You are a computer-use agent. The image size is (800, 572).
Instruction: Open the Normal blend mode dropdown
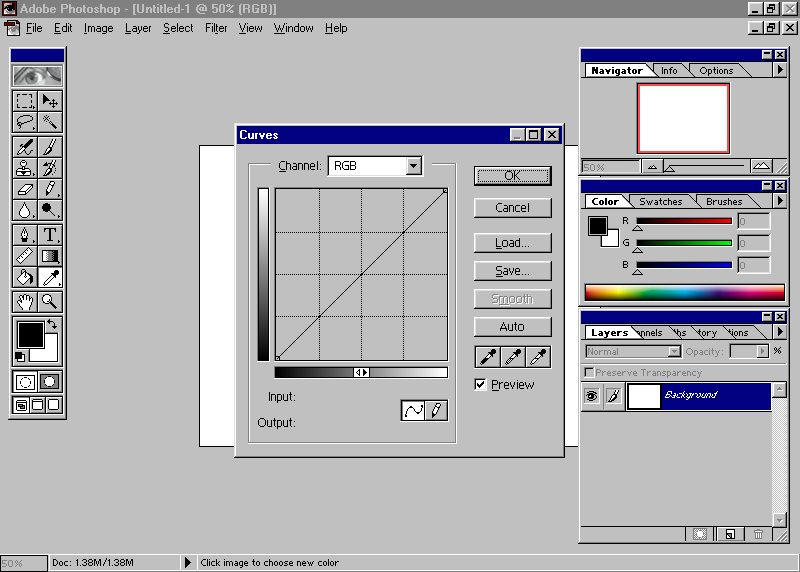pos(674,351)
